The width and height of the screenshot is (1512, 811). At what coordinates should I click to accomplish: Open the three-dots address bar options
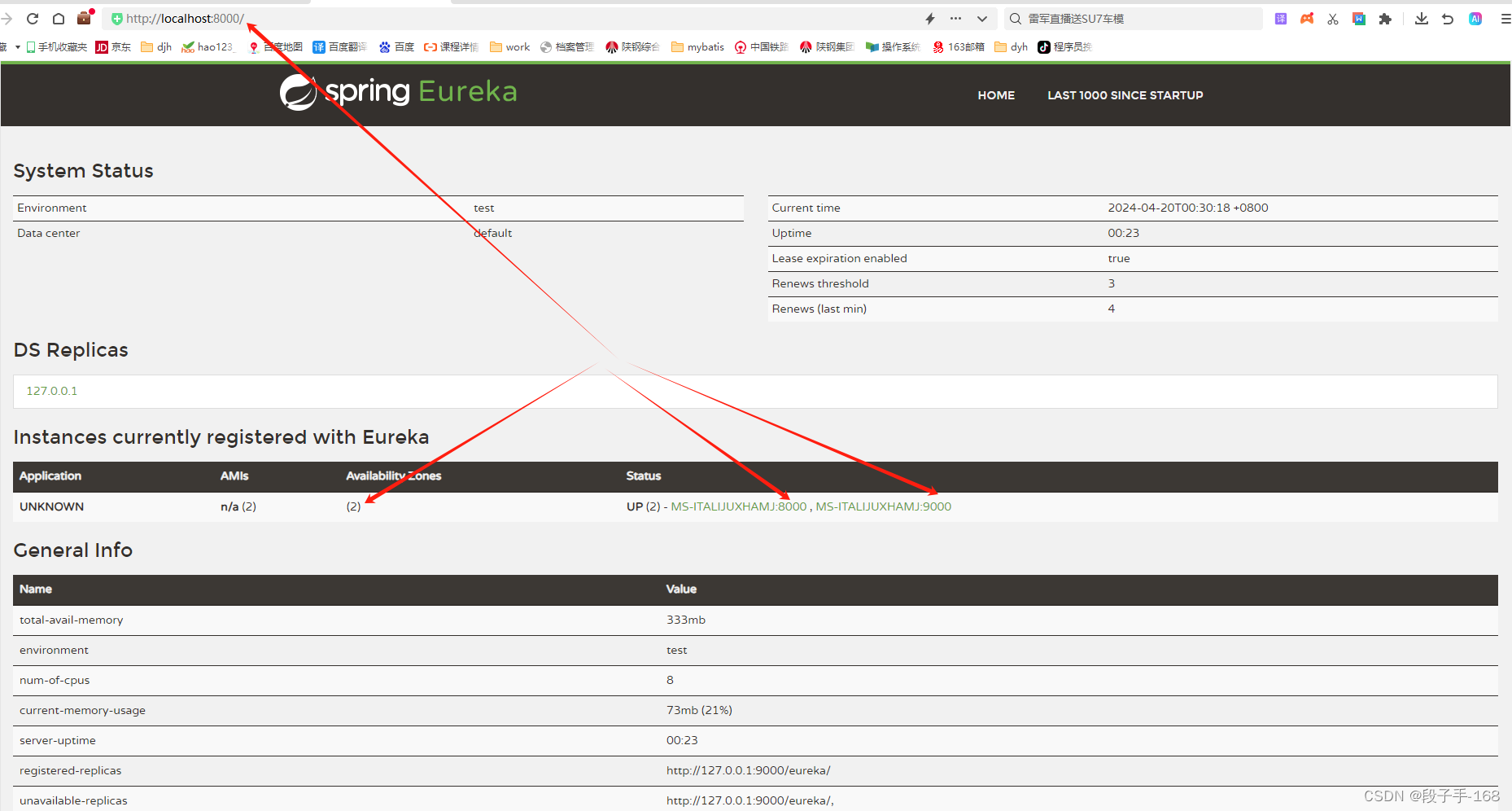click(955, 19)
